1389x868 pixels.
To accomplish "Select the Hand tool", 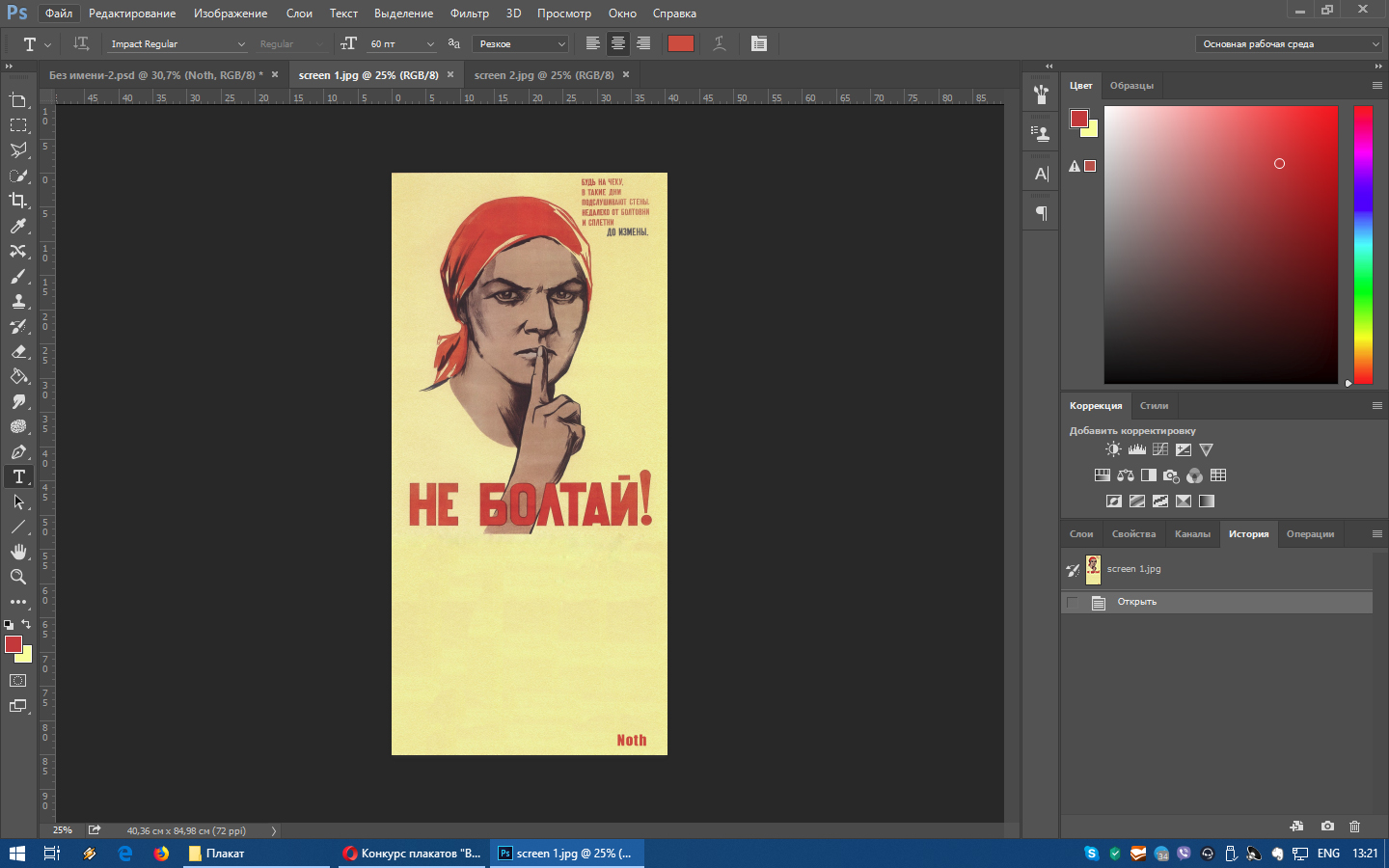I will (x=18, y=552).
